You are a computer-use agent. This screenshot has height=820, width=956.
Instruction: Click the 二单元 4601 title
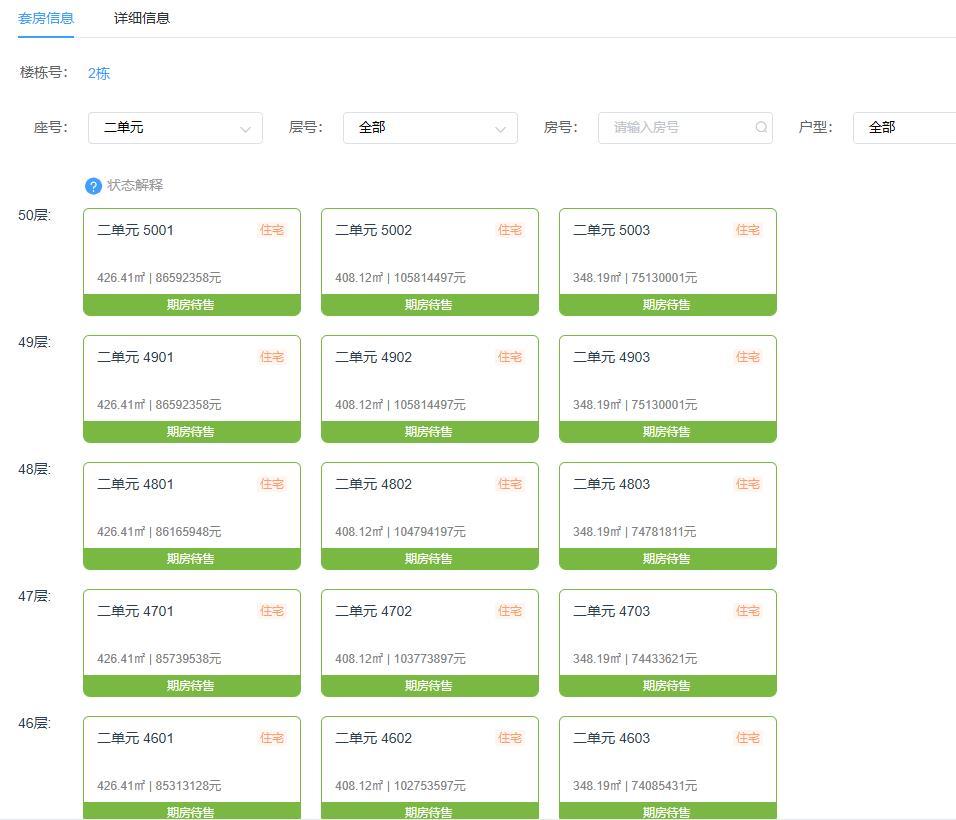[135, 738]
